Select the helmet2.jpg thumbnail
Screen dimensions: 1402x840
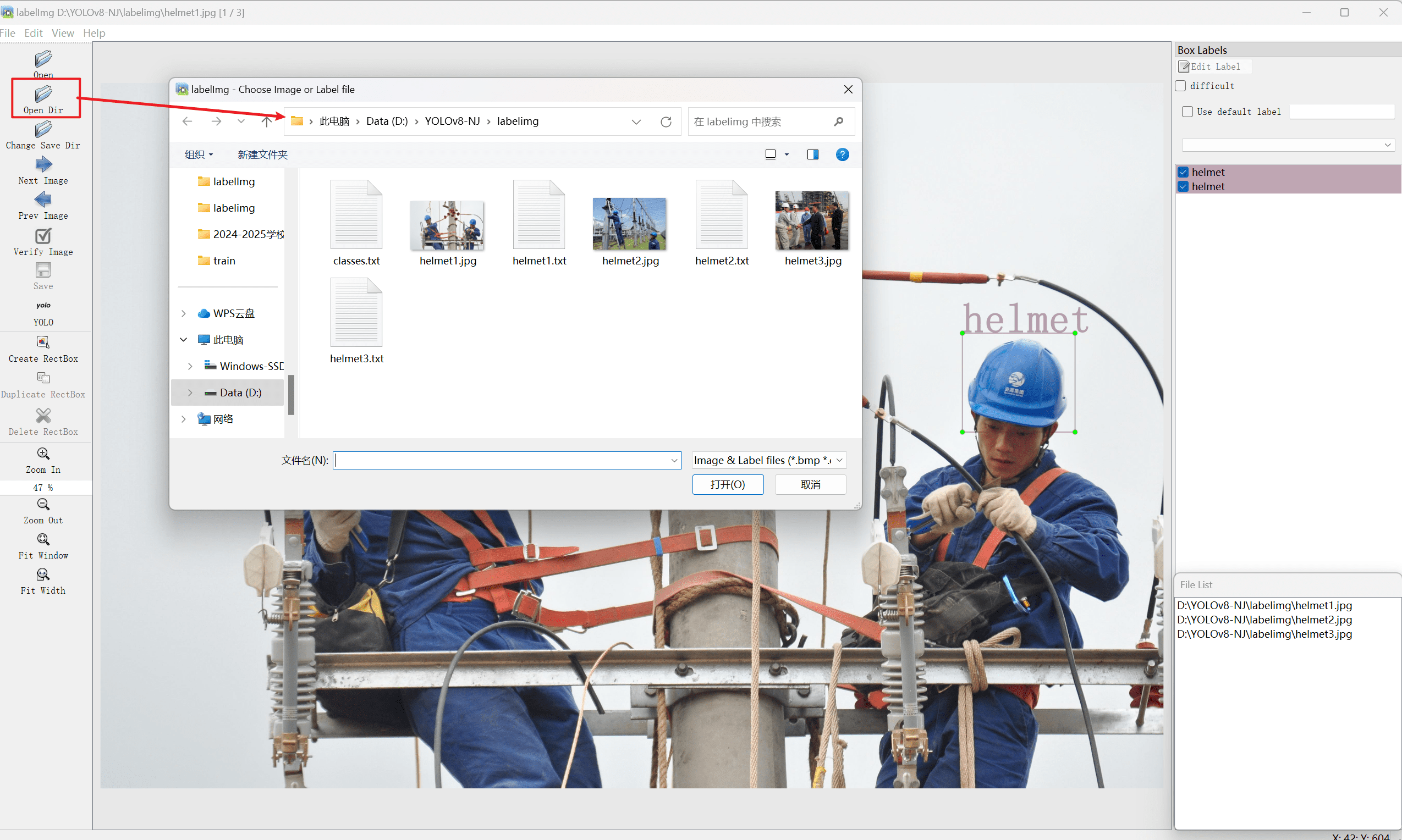pos(630,224)
